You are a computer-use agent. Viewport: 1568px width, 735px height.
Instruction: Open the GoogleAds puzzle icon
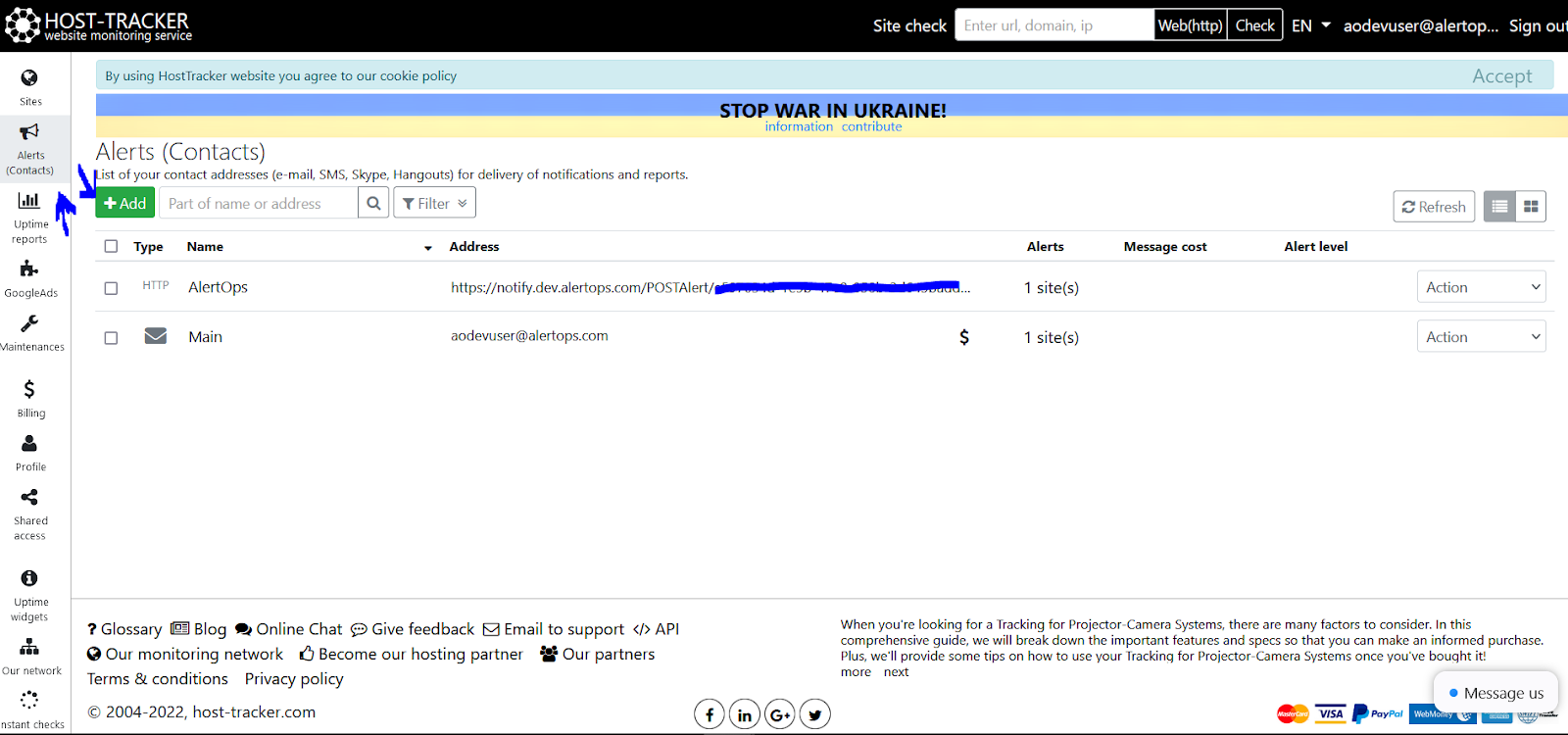pyautogui.click(x=29, y=269)
